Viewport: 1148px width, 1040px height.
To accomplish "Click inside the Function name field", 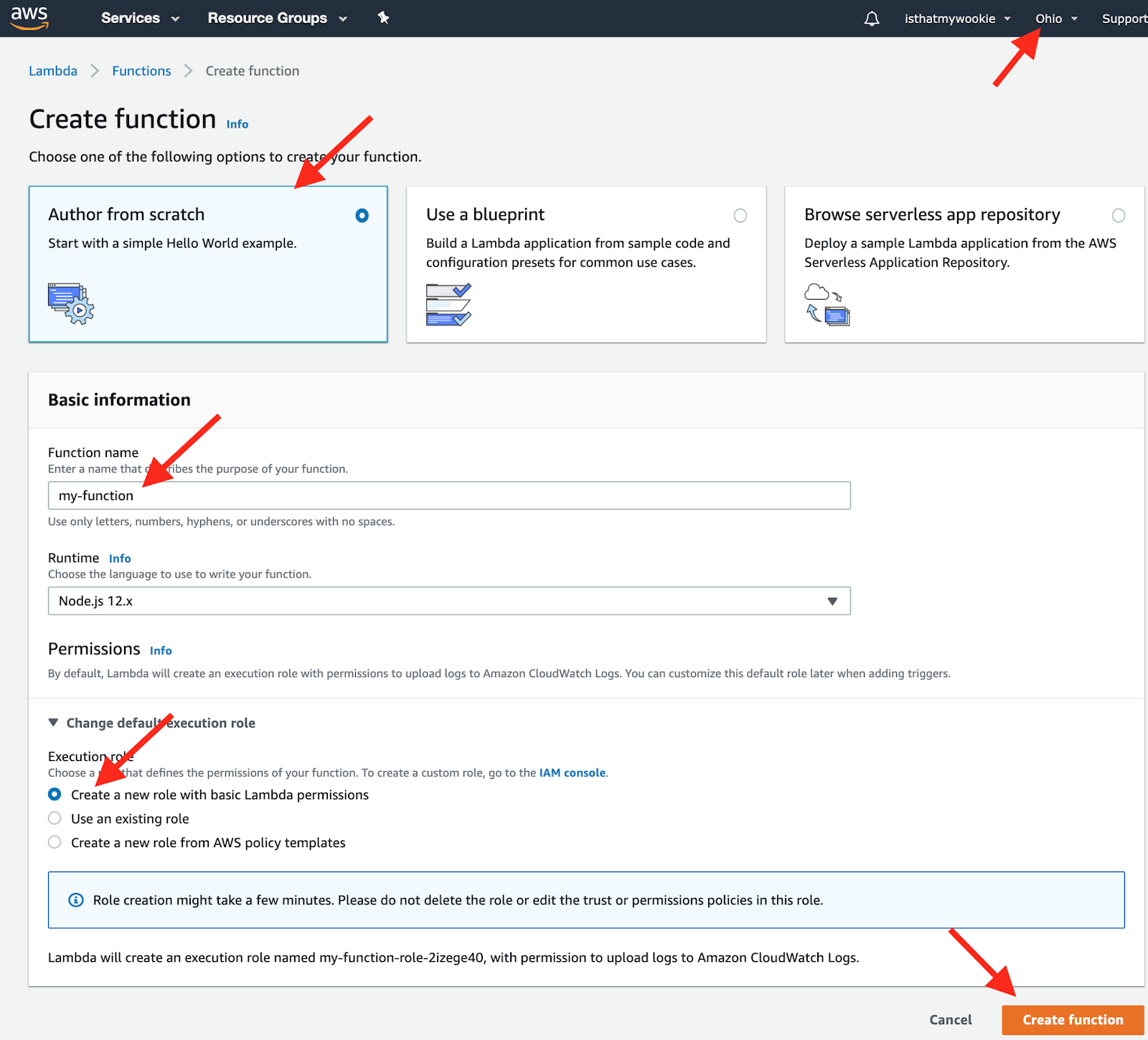I will 448,495.
